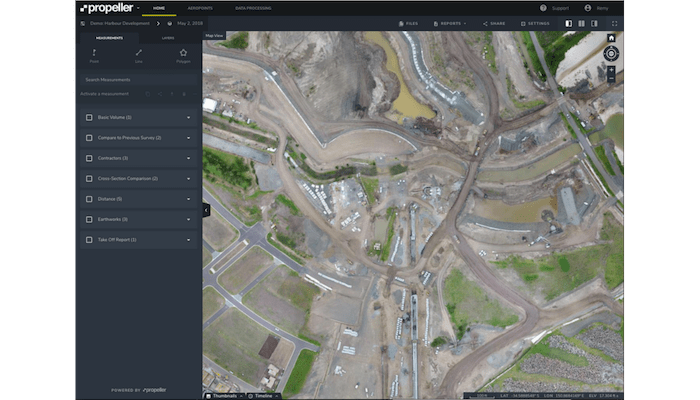
Task: Click the Map View label tab
Action: (x=214, y=36)
